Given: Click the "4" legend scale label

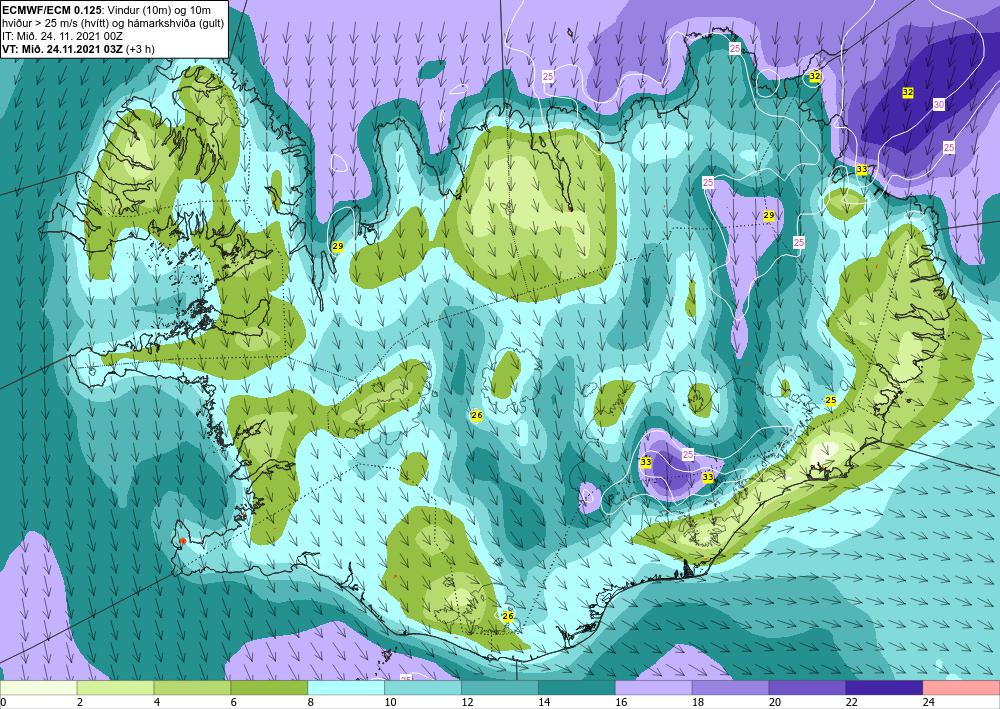Looking at the screenshot, I should pos(157,703).
